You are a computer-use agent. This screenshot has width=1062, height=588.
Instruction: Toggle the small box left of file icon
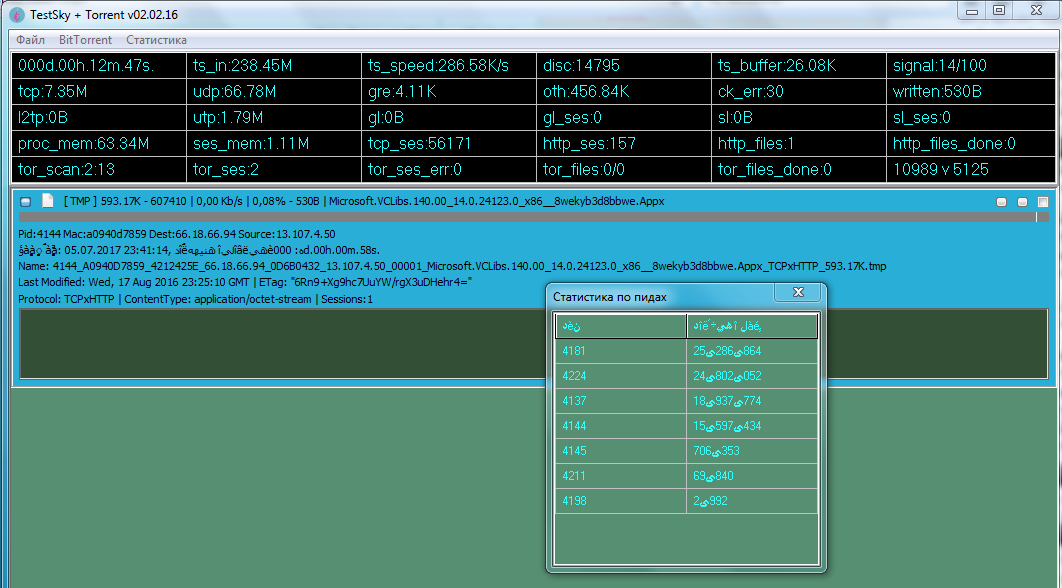(26, 202)
